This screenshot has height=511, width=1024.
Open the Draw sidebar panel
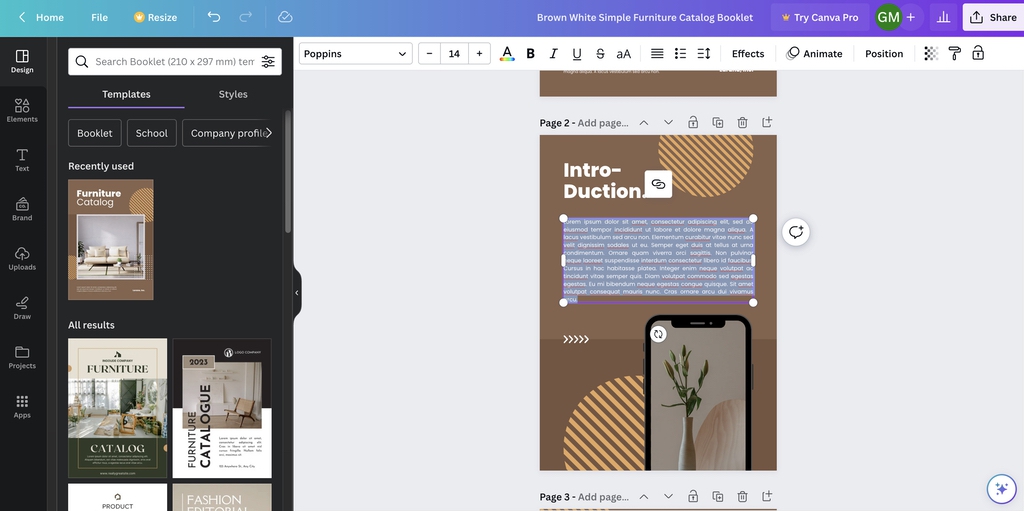point(22,308)
